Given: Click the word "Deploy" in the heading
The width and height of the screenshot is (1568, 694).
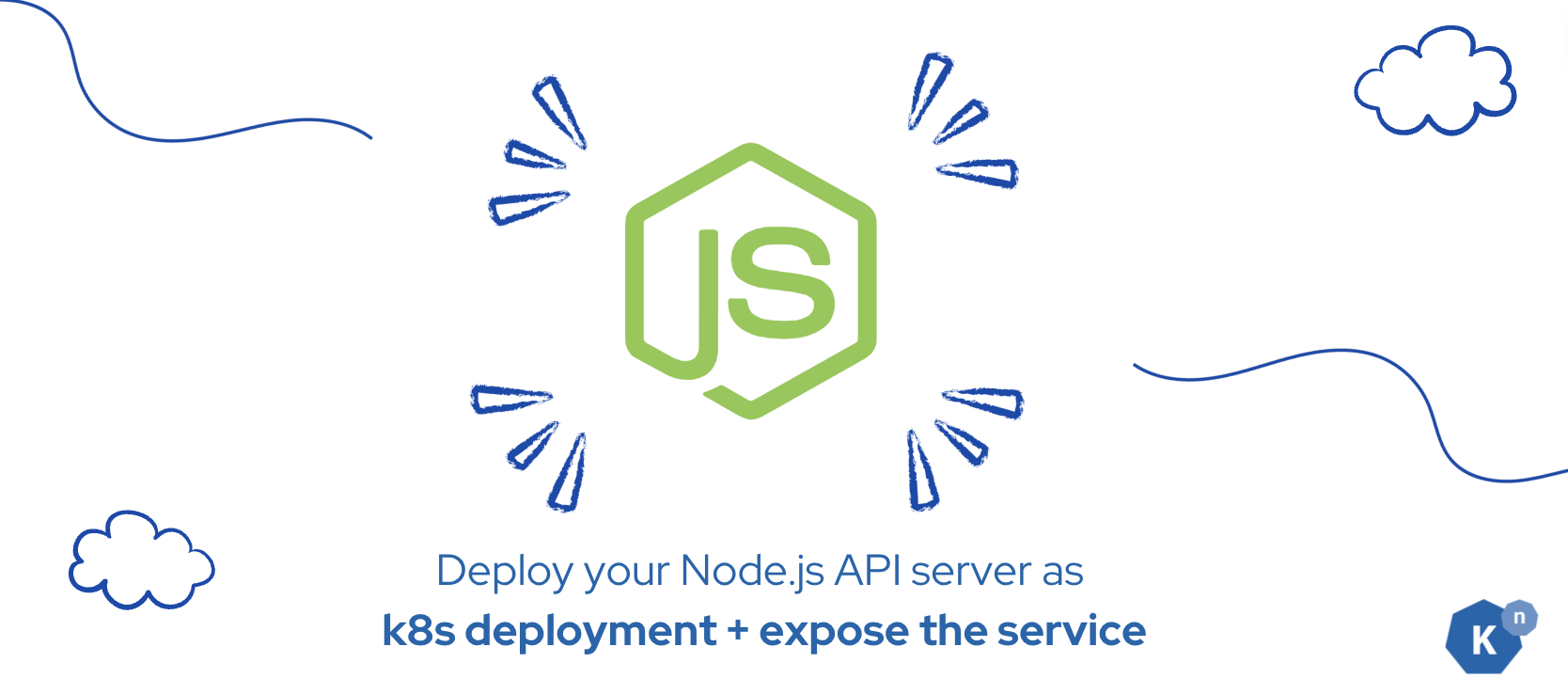Looking at the screenshot, I should [506, 572].
